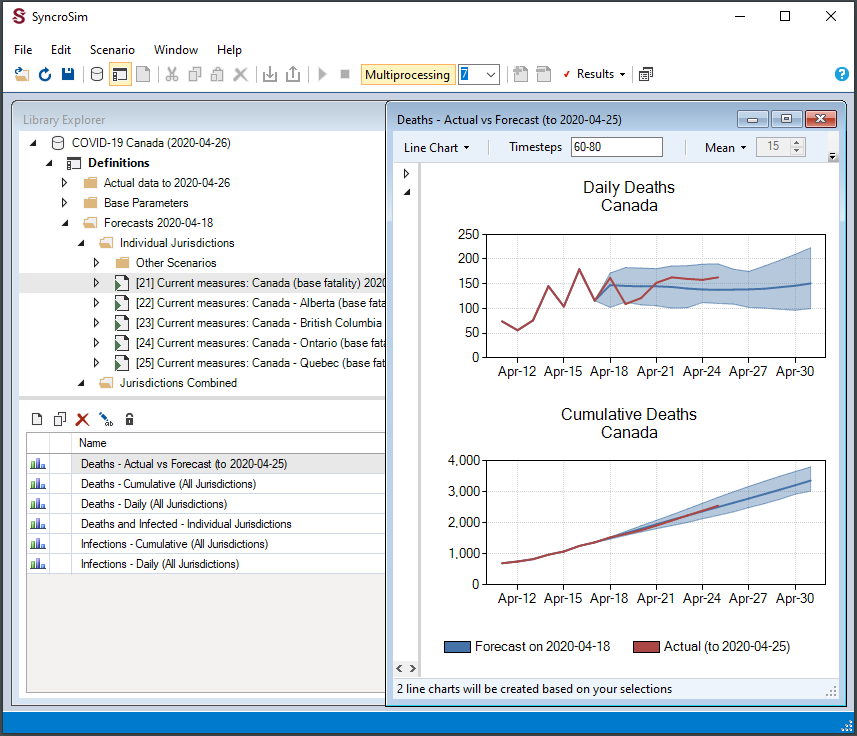Viewport: 857px width, 736px height.
Task: Click the copy chart icon above Name column
Action: pyautogui.click(x=60, y=419)
